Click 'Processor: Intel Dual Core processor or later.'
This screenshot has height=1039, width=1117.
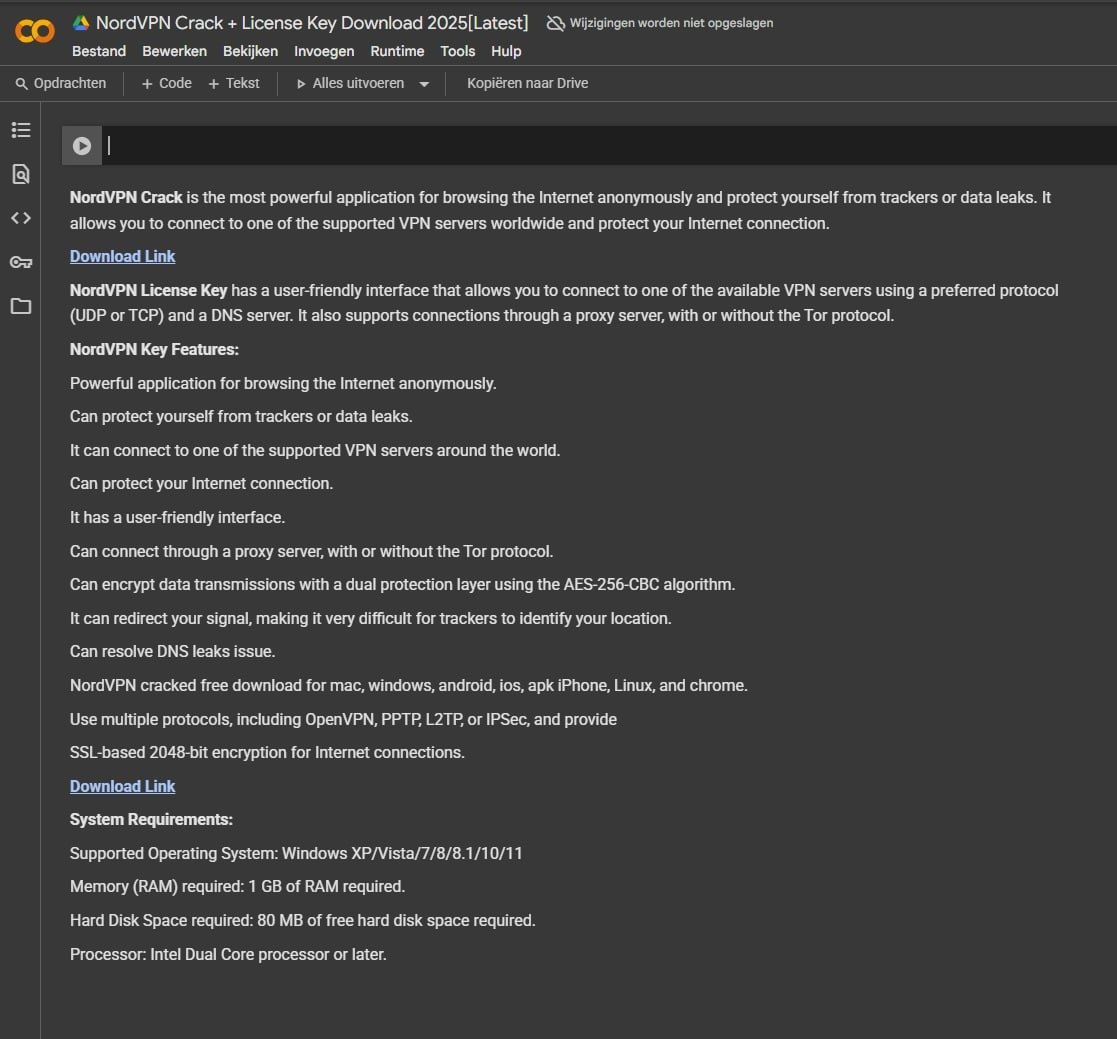click(228, 954)
